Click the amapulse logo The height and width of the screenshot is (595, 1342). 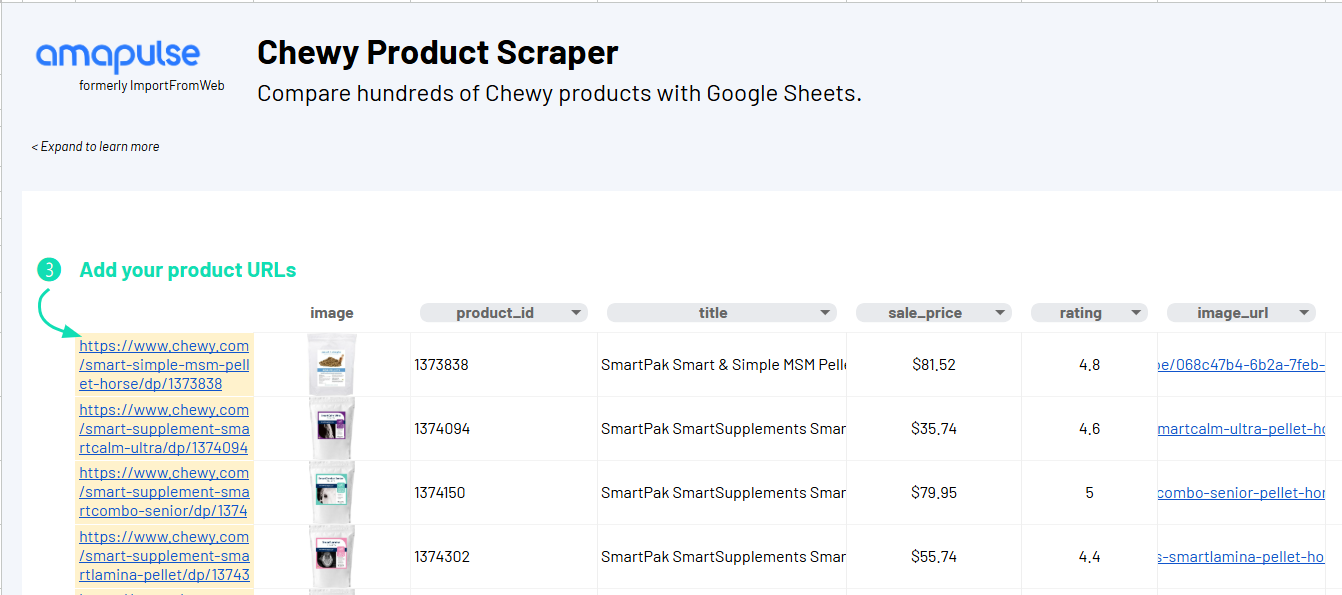coord(118,56)
